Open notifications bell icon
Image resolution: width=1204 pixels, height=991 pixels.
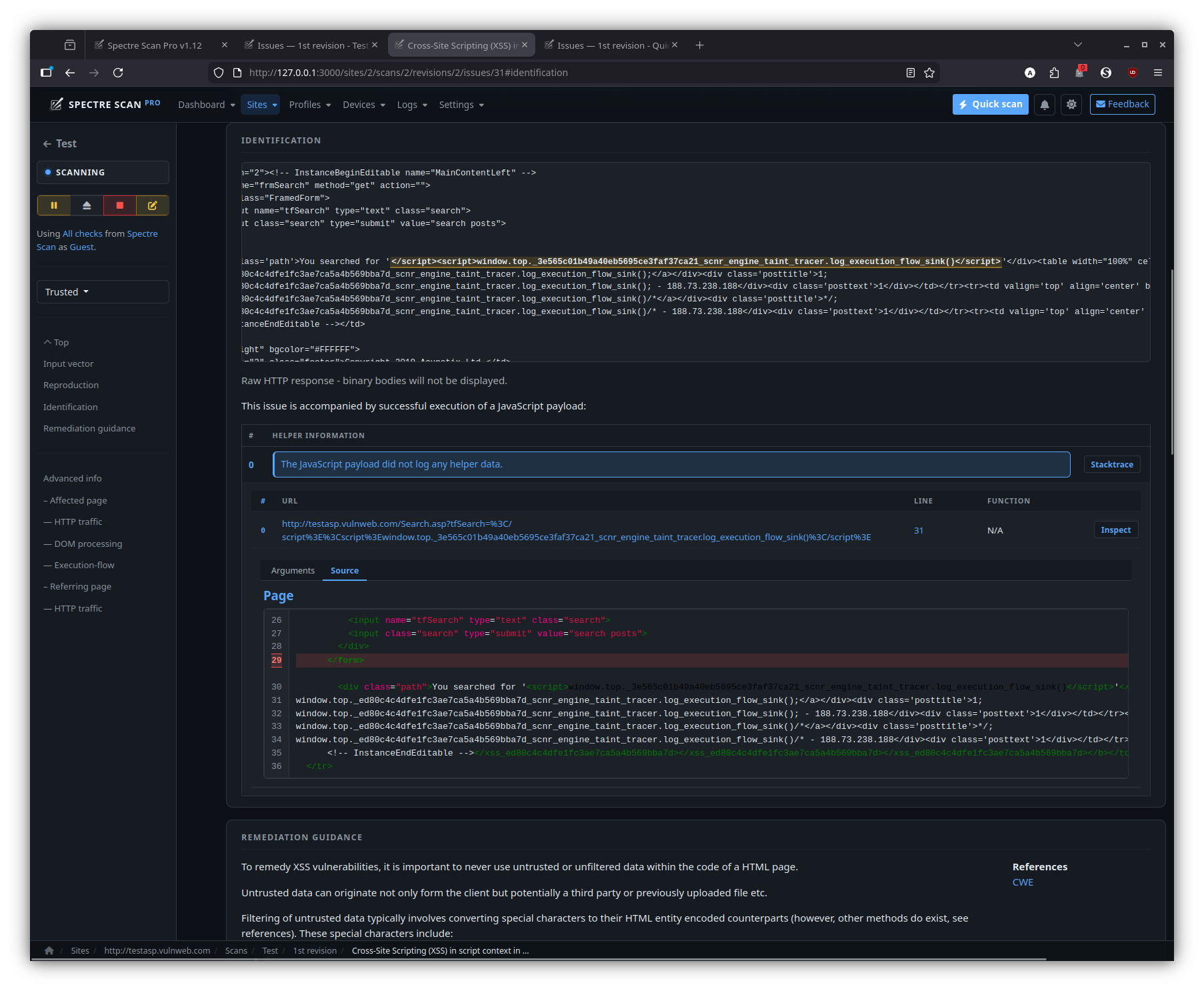pyautogui.click(x=1045, y=105)
